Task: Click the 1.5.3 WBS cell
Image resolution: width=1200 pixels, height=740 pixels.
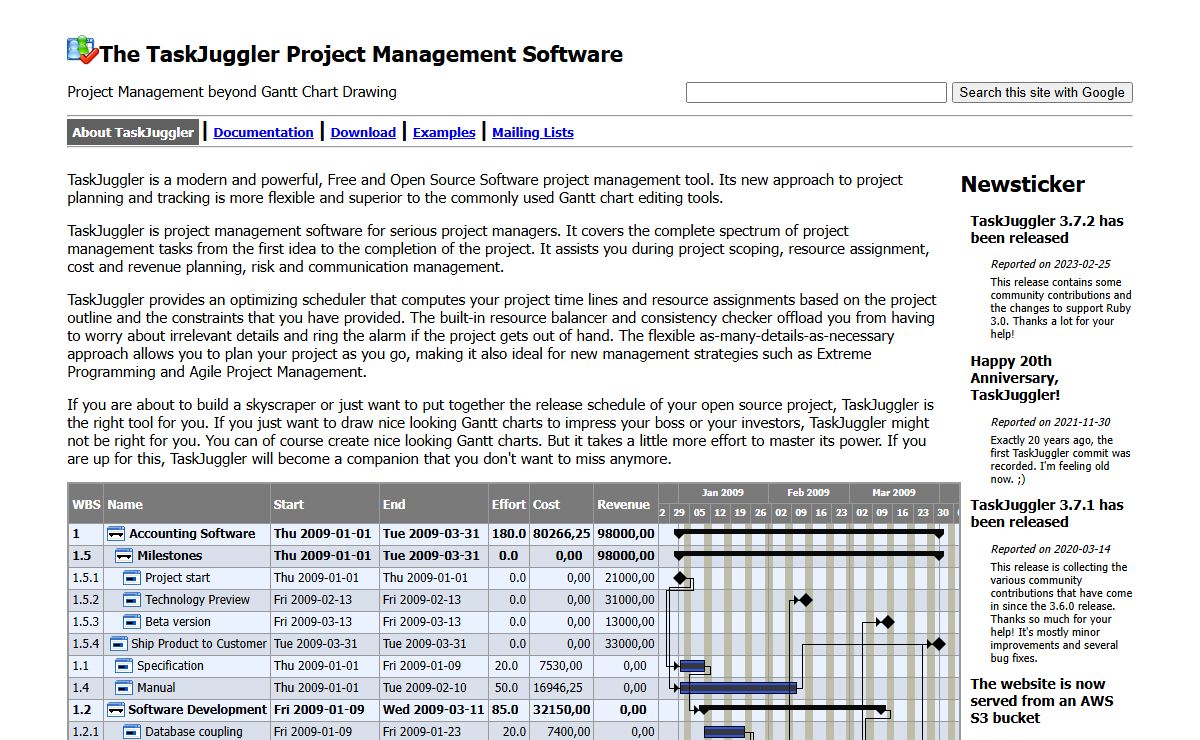Action: [86, 622]
